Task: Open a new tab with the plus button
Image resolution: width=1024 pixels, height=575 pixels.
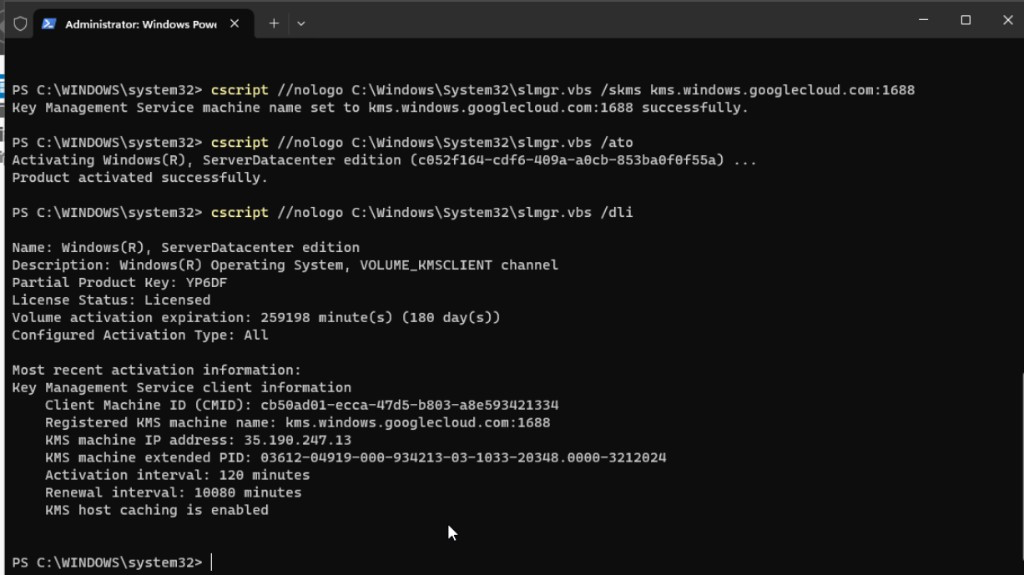Action: point(274,24)
